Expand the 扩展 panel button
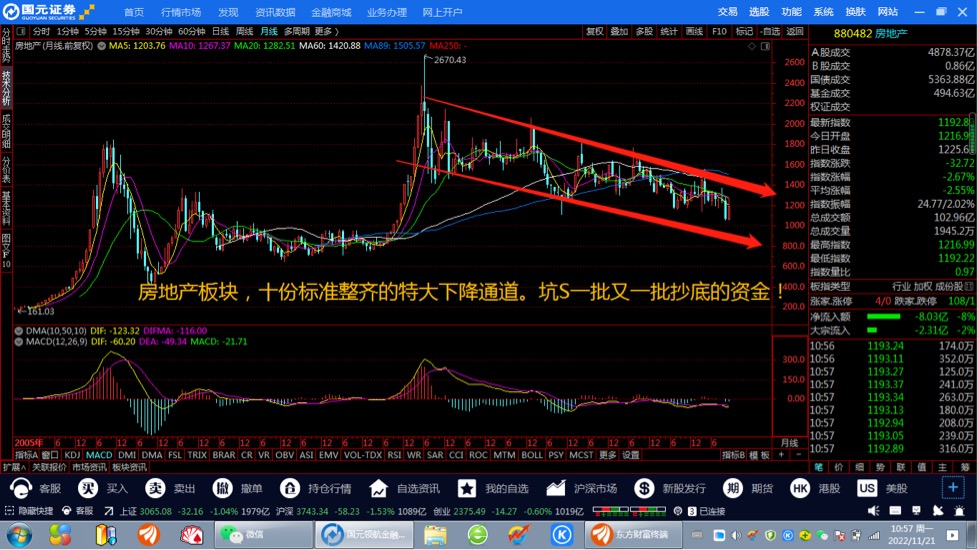This screenshot has width=977, height=550. point(14,467)
